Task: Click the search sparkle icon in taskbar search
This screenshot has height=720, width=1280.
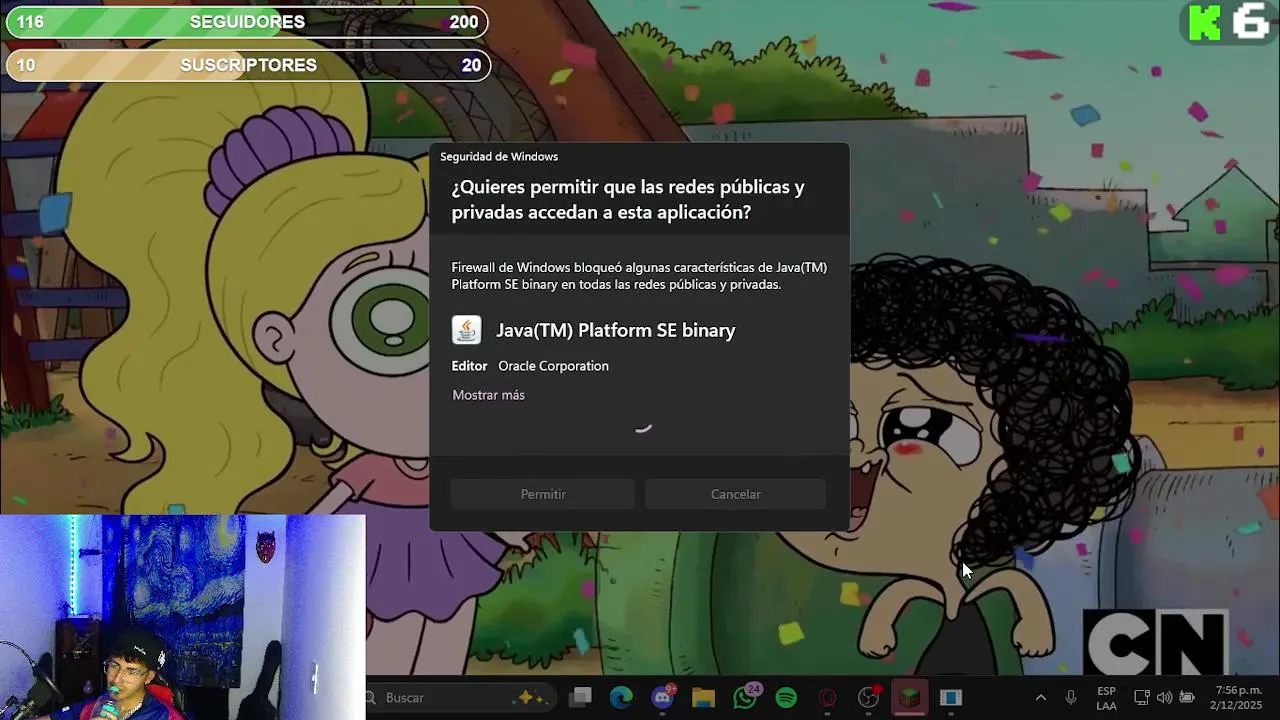Action: (x=530, y=697)
